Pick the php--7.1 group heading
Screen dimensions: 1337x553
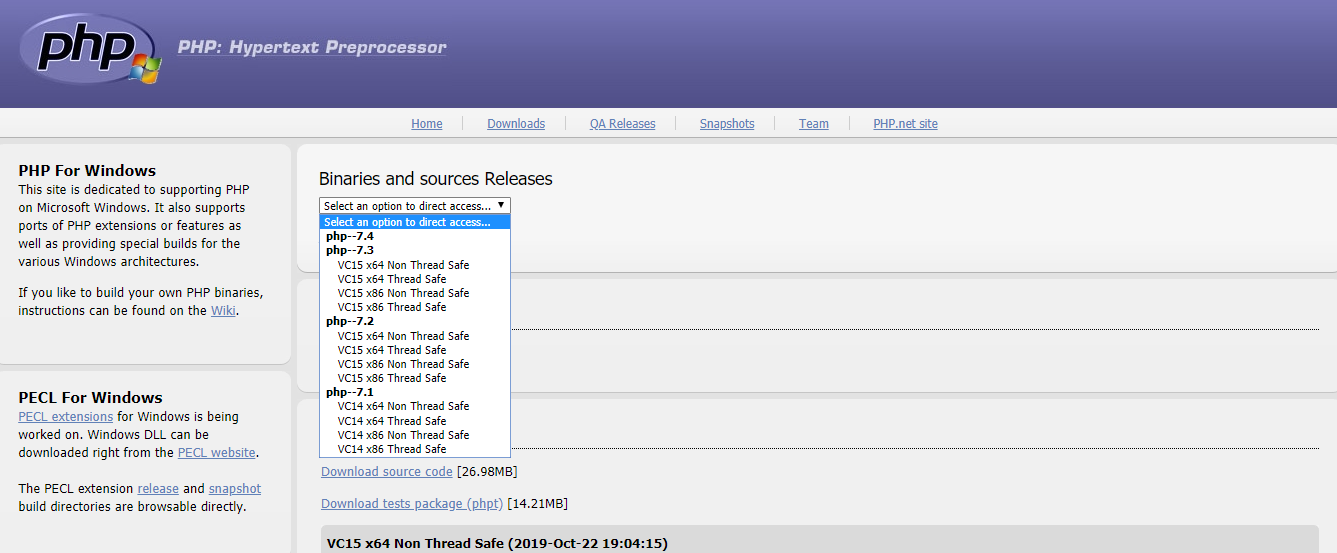coord(415,392)
